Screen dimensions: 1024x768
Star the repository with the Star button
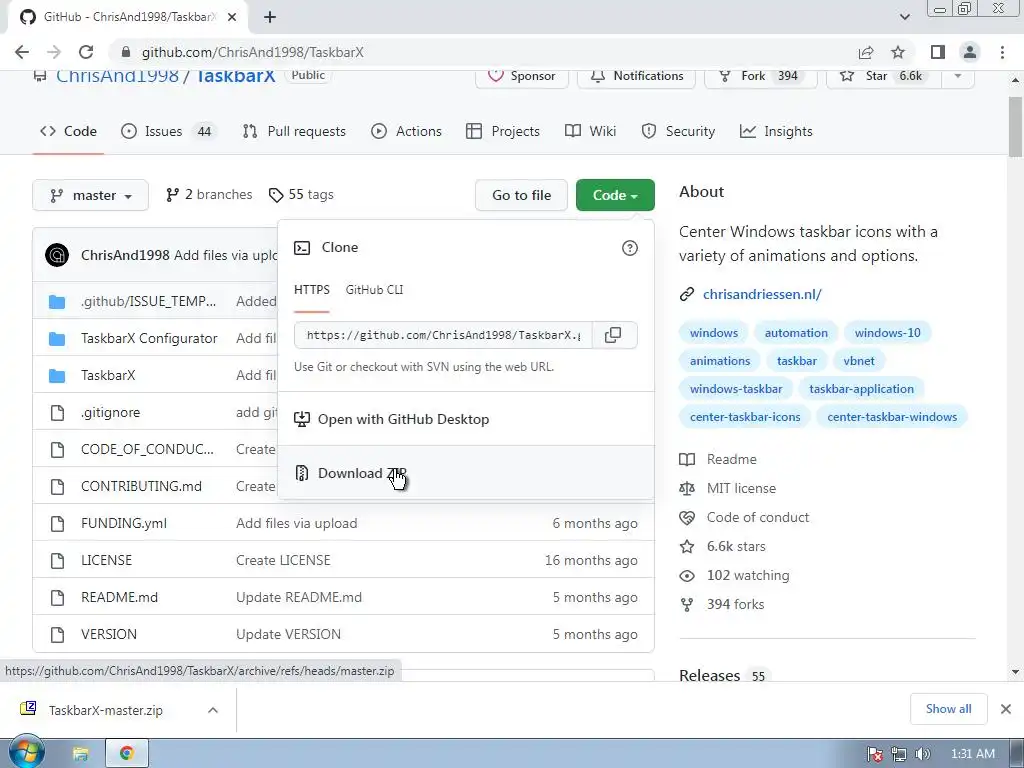tap(884, 76)
